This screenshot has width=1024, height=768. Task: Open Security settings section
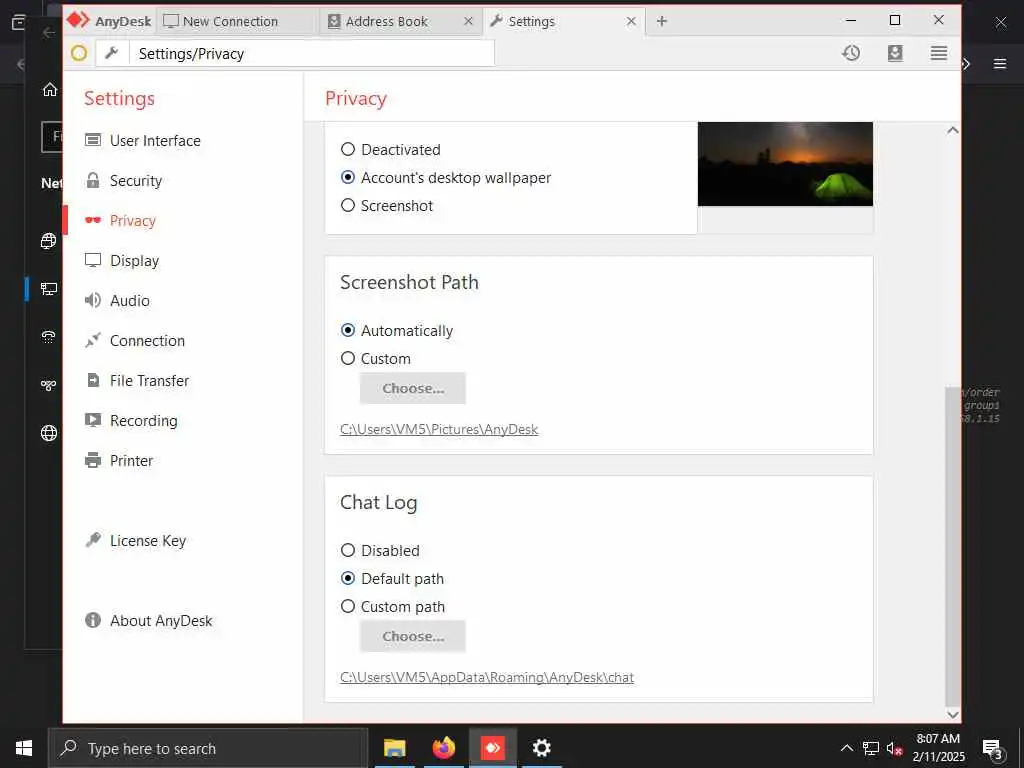136,181
